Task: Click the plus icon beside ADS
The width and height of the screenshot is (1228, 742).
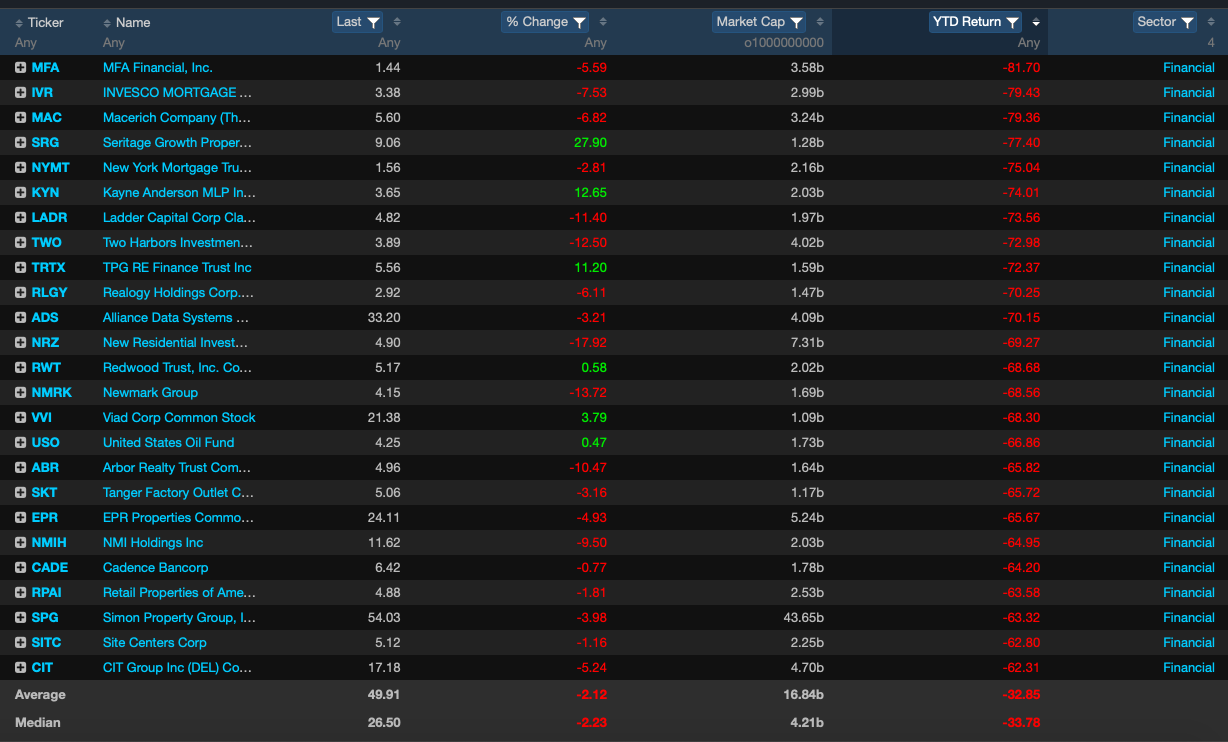Action: (x=20, y=317)
